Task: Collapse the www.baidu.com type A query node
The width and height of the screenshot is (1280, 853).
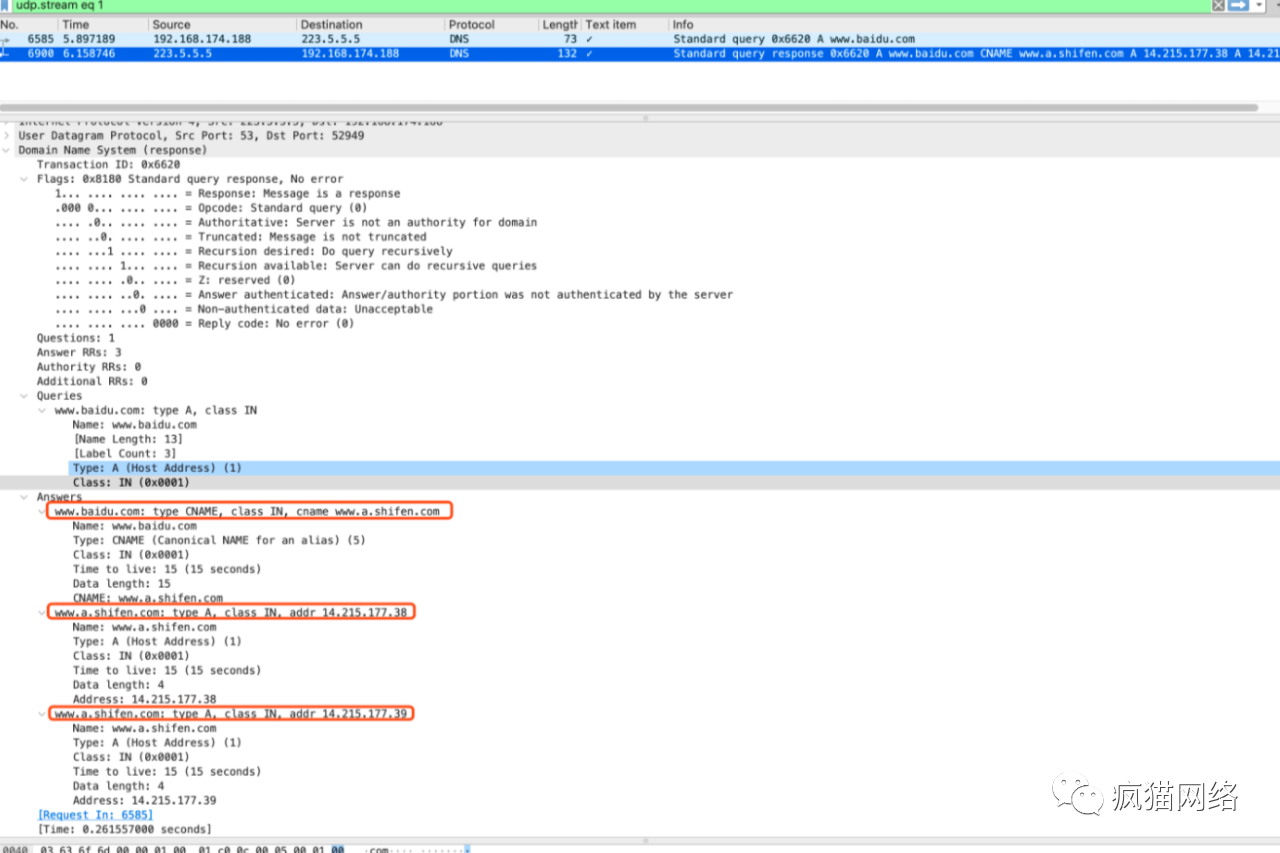Action: 43,410
